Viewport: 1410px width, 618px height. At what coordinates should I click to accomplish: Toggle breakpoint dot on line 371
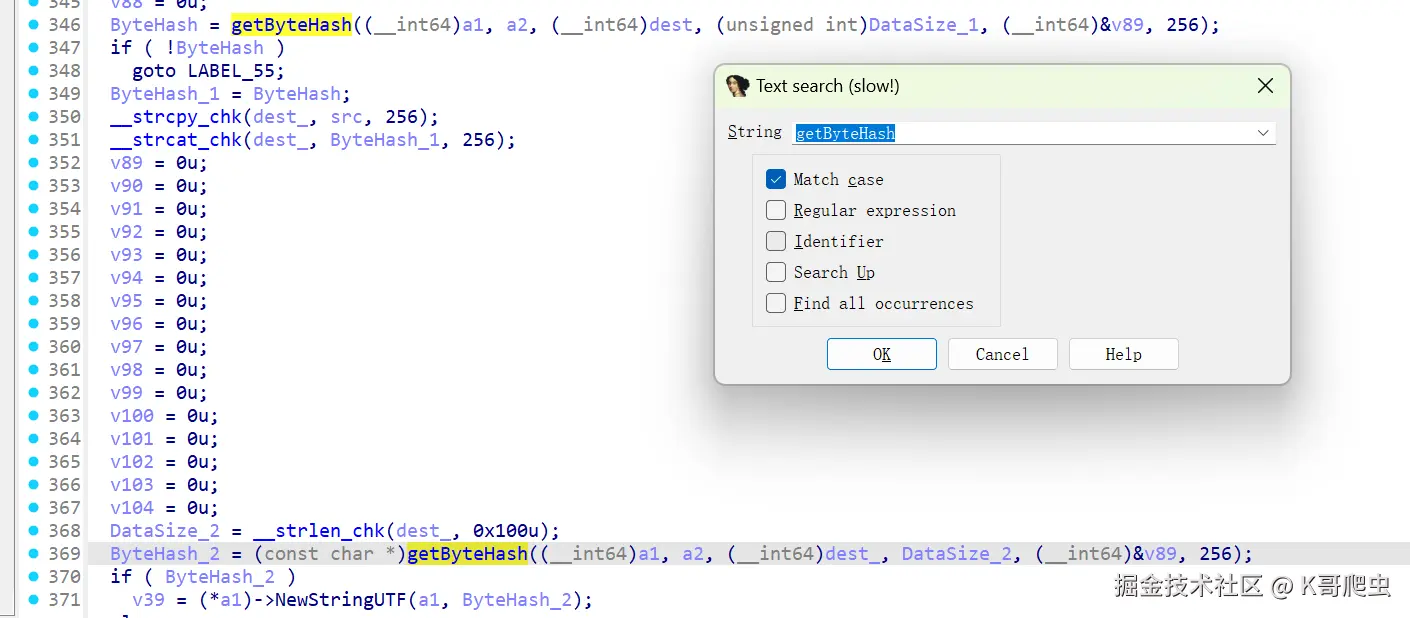(34, 599)
